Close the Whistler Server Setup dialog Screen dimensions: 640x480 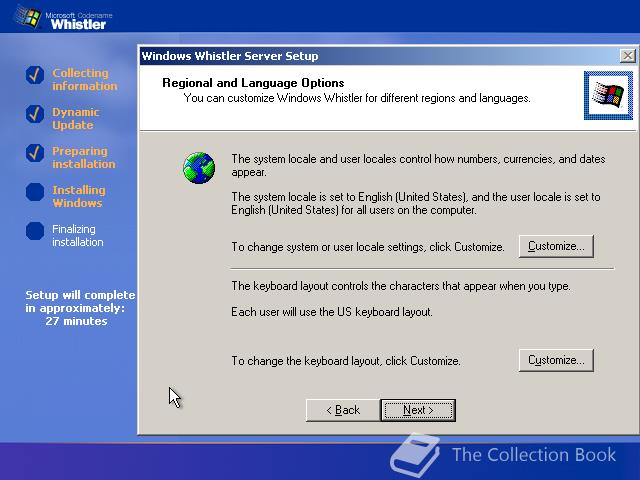(x=627, y=56)
